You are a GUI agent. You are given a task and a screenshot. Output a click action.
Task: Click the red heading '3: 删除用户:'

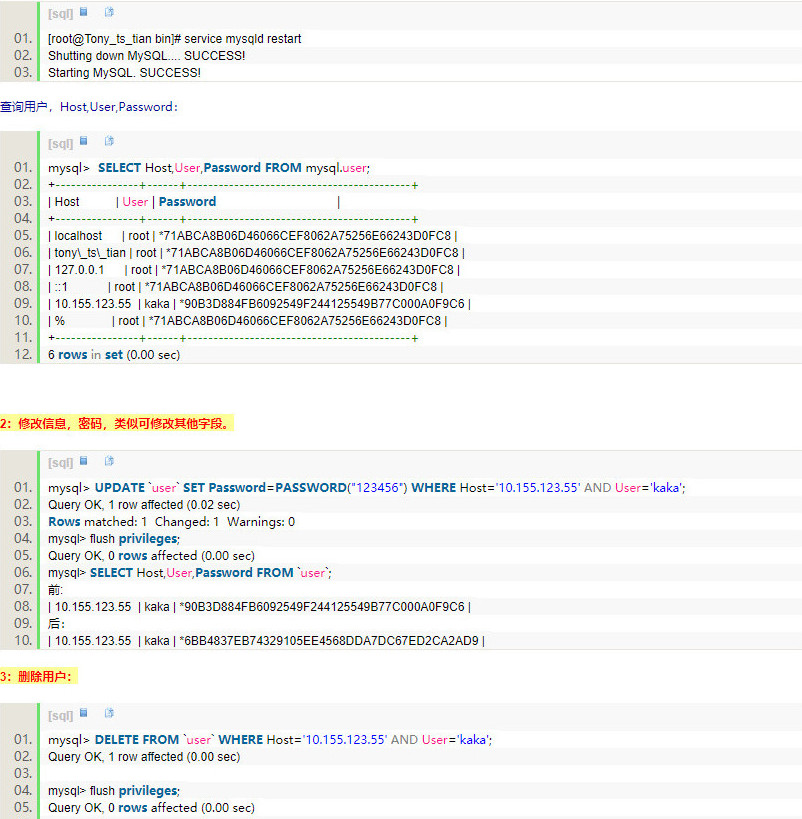(x=38, y=676)
